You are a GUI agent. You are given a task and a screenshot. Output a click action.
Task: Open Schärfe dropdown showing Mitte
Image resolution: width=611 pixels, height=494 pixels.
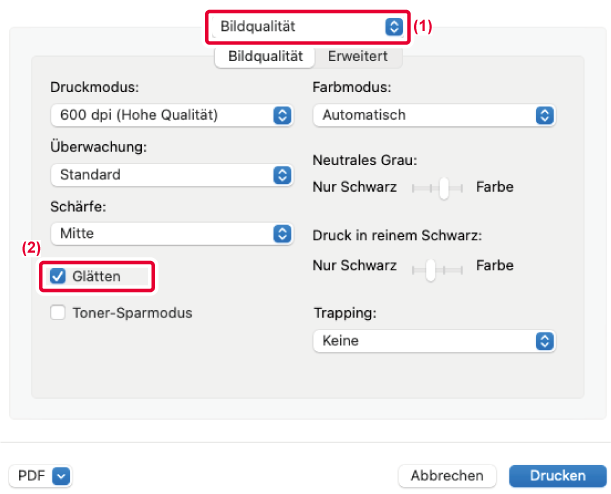pyautogui.click(x=171, y=234)
